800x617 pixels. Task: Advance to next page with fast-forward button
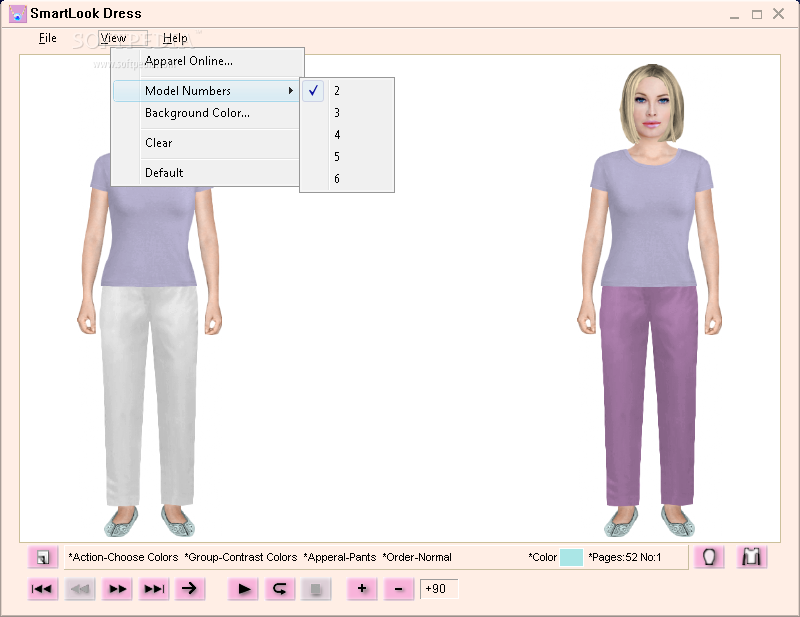(117, 589)
